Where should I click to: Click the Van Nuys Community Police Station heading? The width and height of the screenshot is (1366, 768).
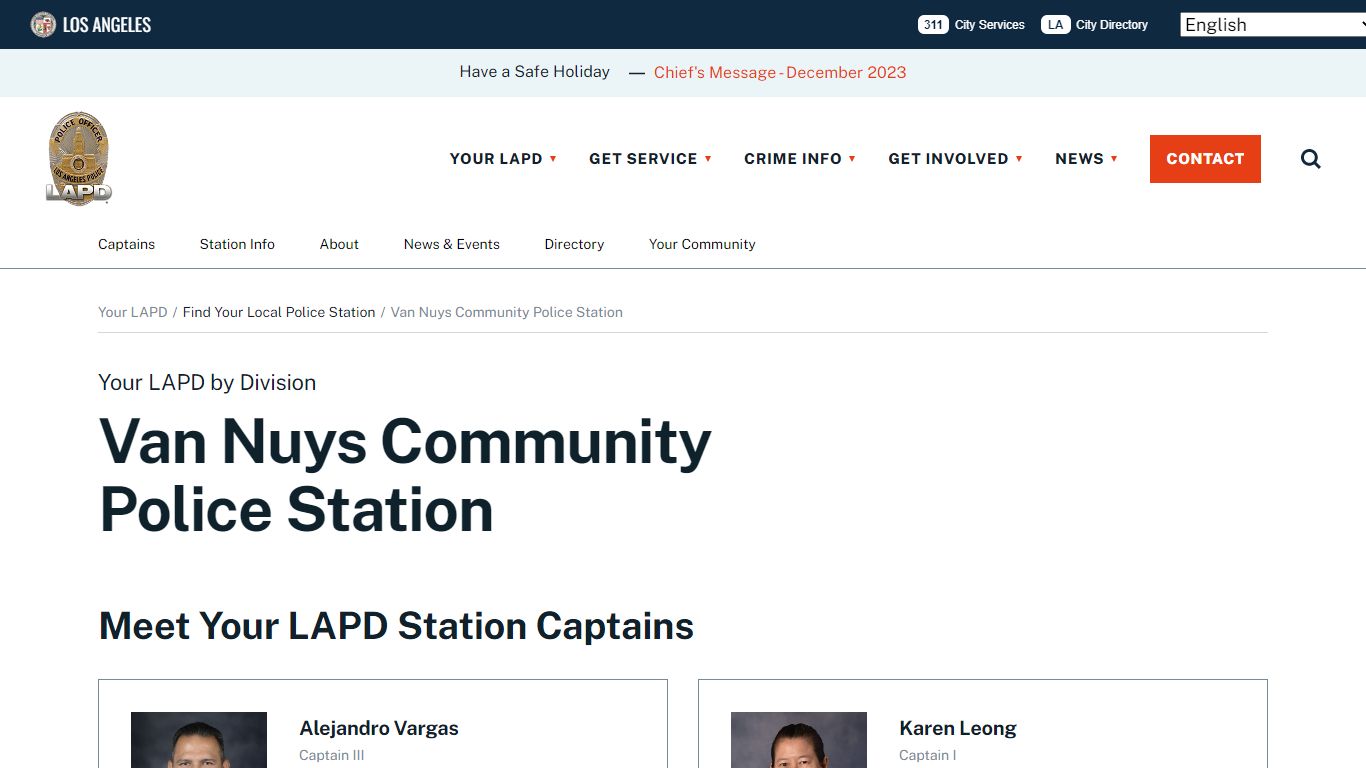(x=405, y=475)
